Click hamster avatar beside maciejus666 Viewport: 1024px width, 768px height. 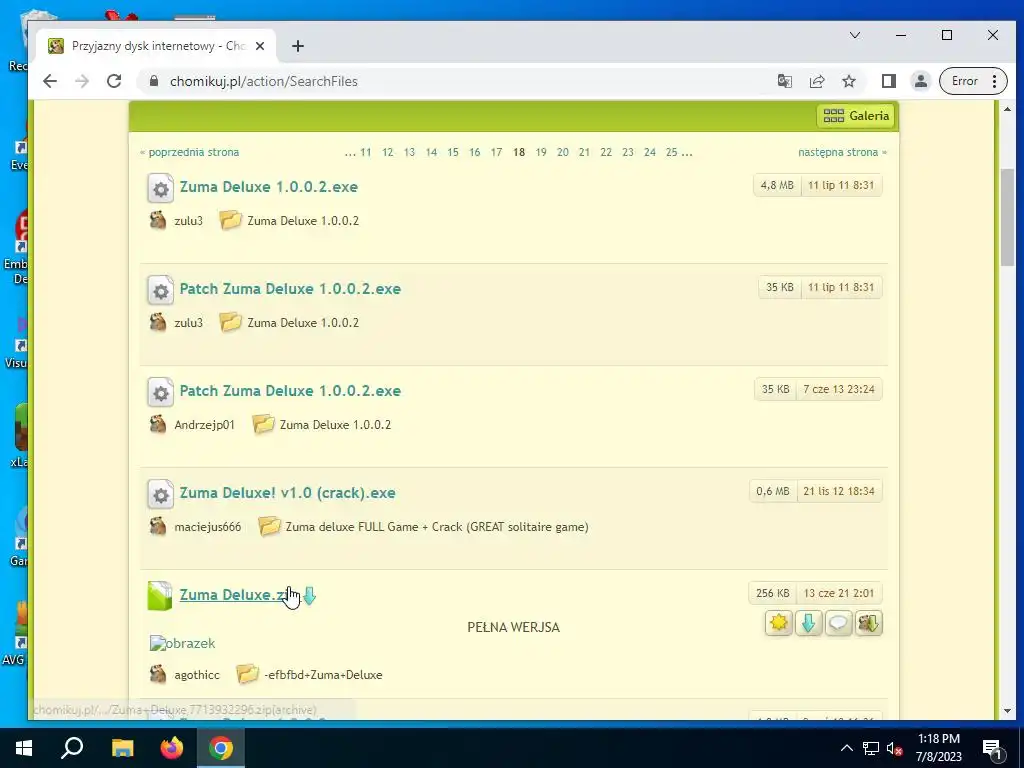(157, 526)
